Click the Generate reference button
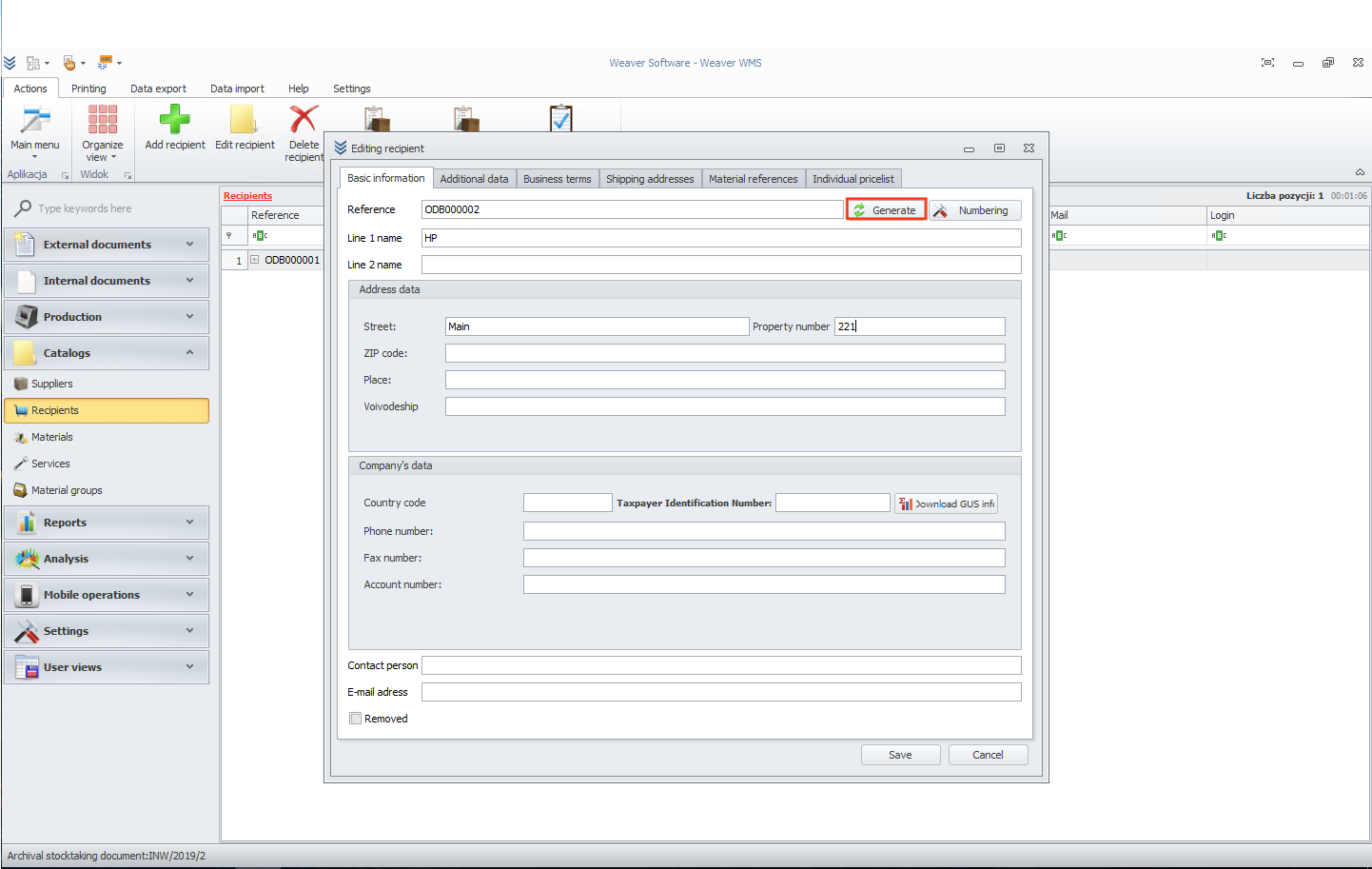This screenshot has width=1372, height=869. [886, 210]
